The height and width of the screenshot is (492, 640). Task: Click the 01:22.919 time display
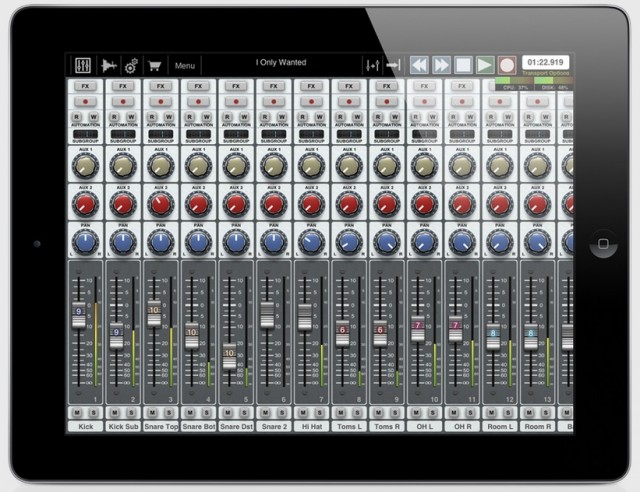(545, 62)
